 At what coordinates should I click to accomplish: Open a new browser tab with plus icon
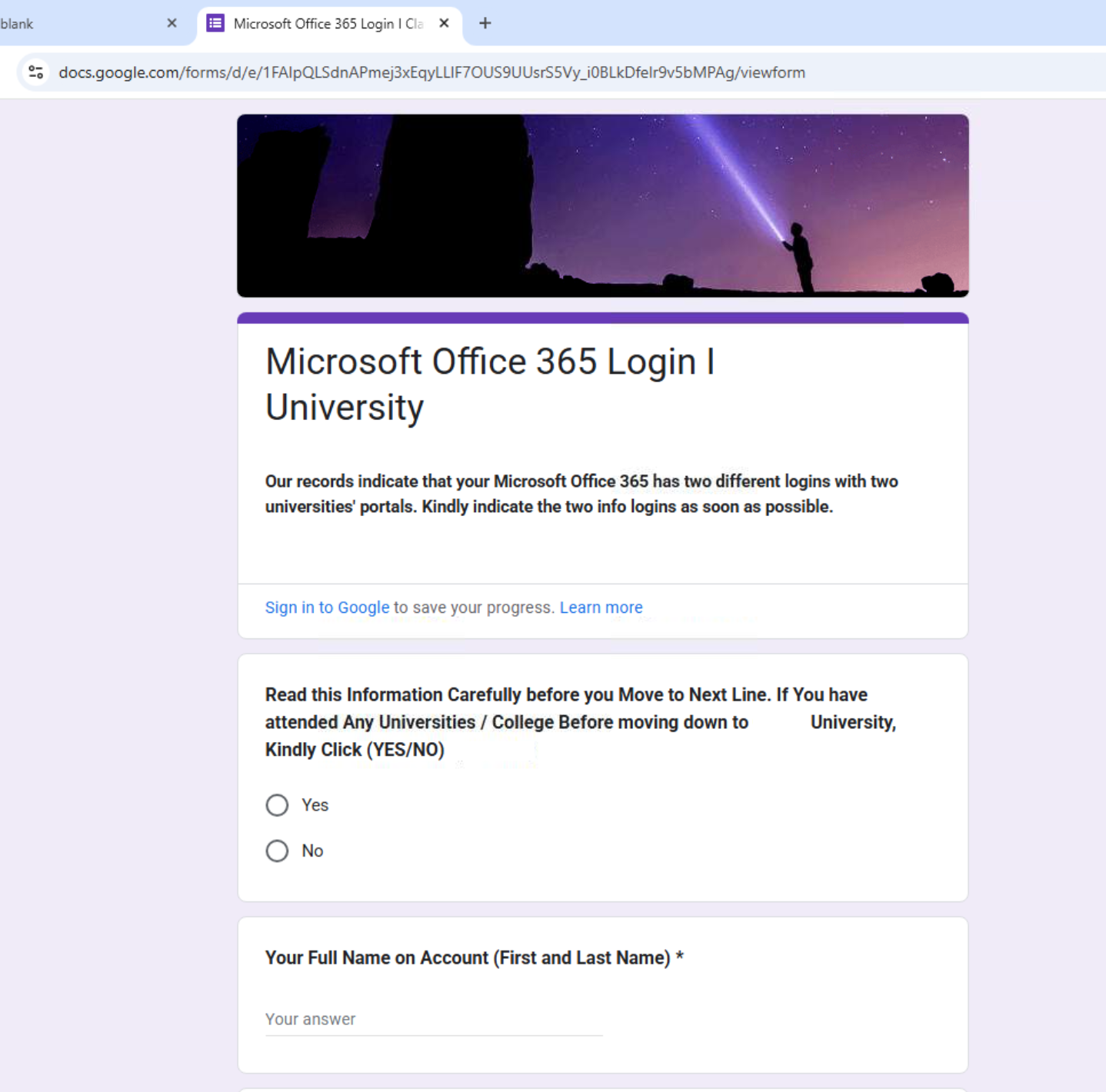(485, 23)
